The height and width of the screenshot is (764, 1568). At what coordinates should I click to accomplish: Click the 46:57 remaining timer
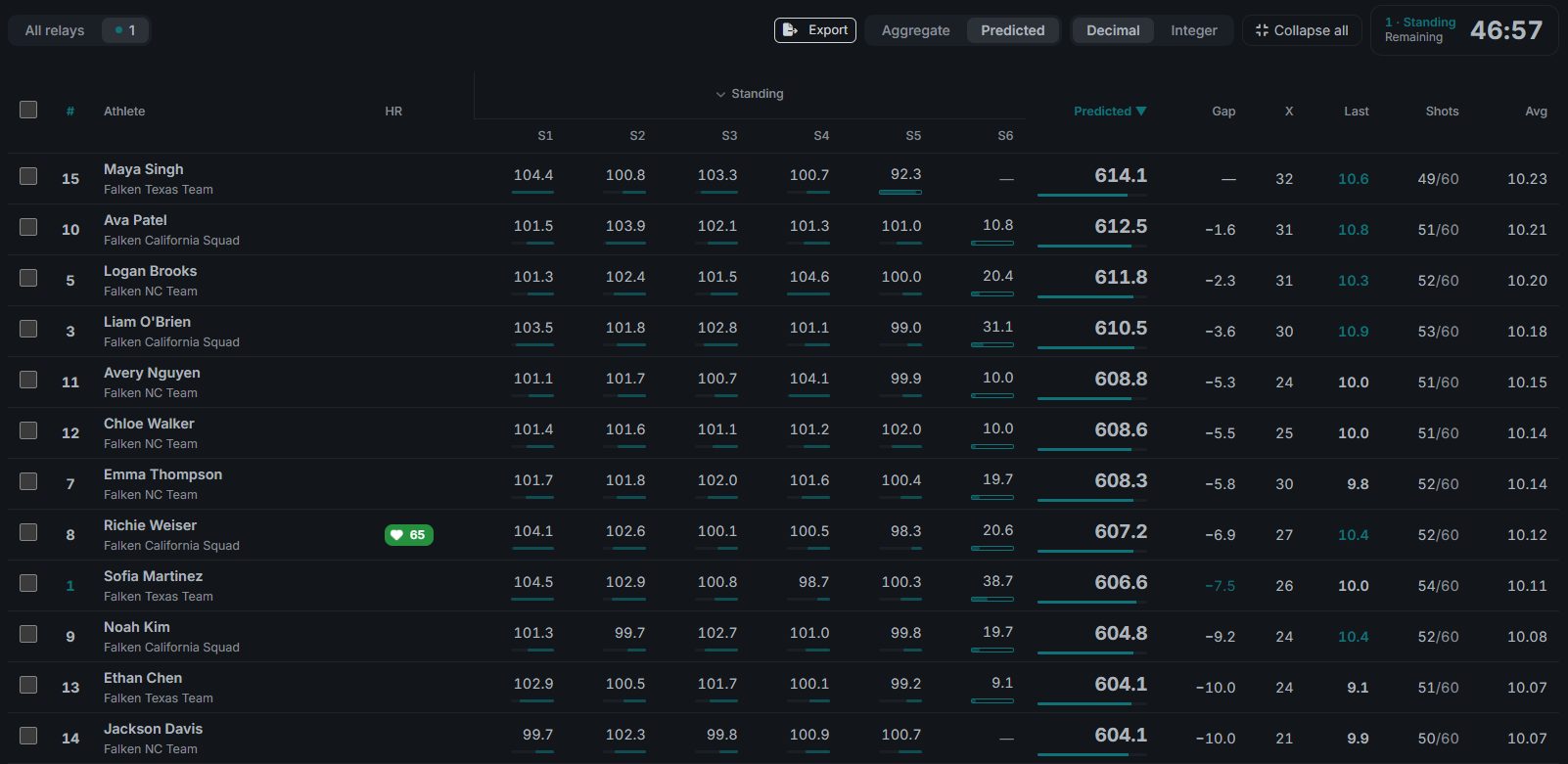tap(1505, 30)
